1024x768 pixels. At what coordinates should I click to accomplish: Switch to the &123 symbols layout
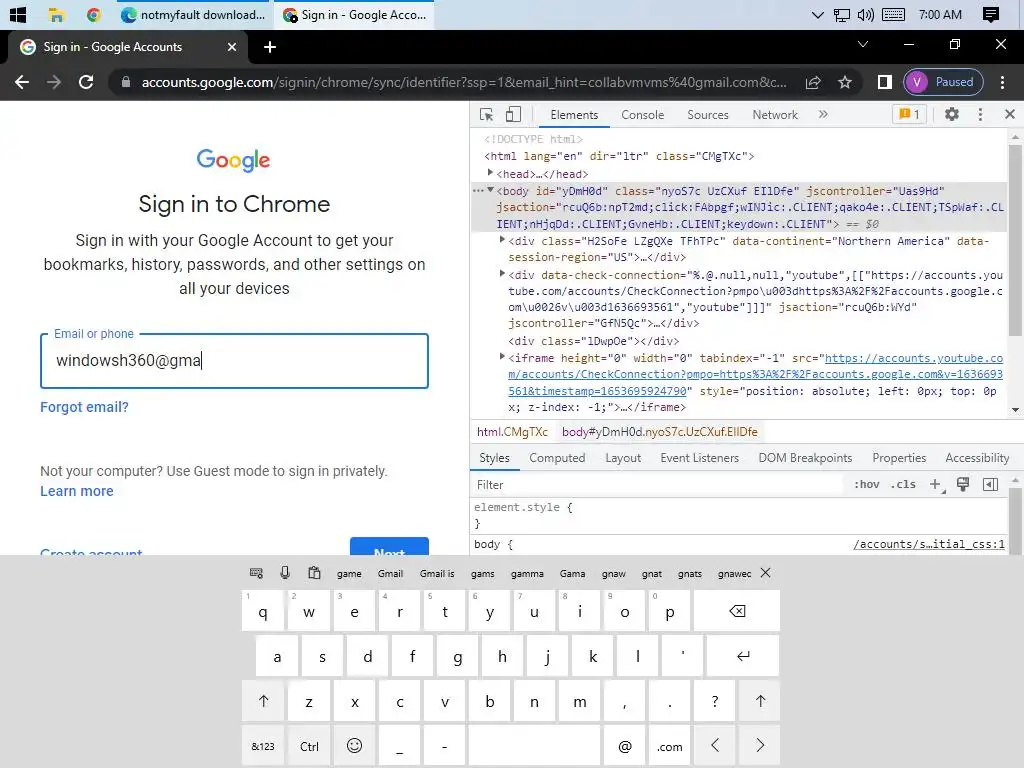point(263,746)
